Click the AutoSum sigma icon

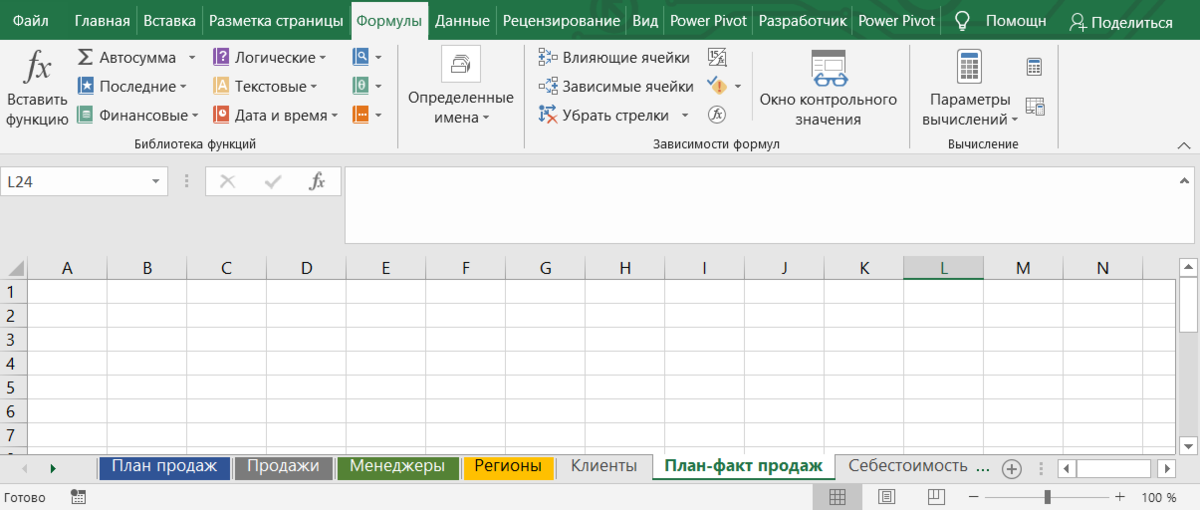[85, 58]
